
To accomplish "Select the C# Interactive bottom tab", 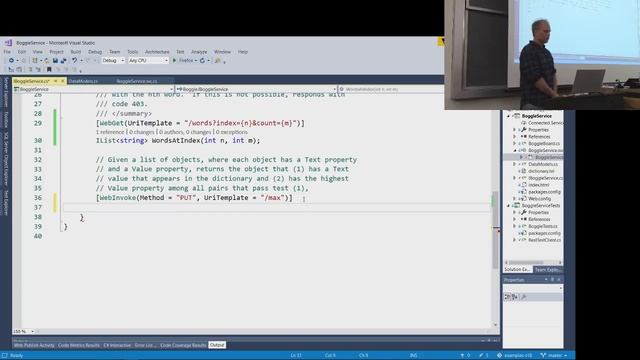I will coord(117,345).
